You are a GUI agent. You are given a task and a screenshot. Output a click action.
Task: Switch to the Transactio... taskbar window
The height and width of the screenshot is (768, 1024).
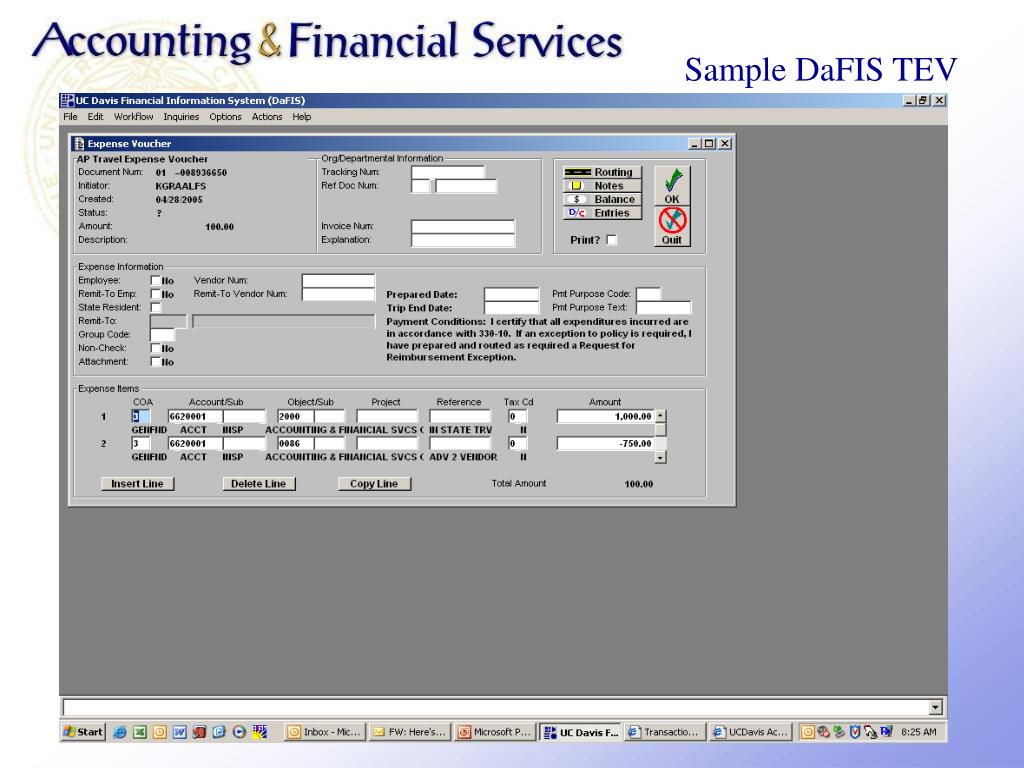click(x=664, y=732)
